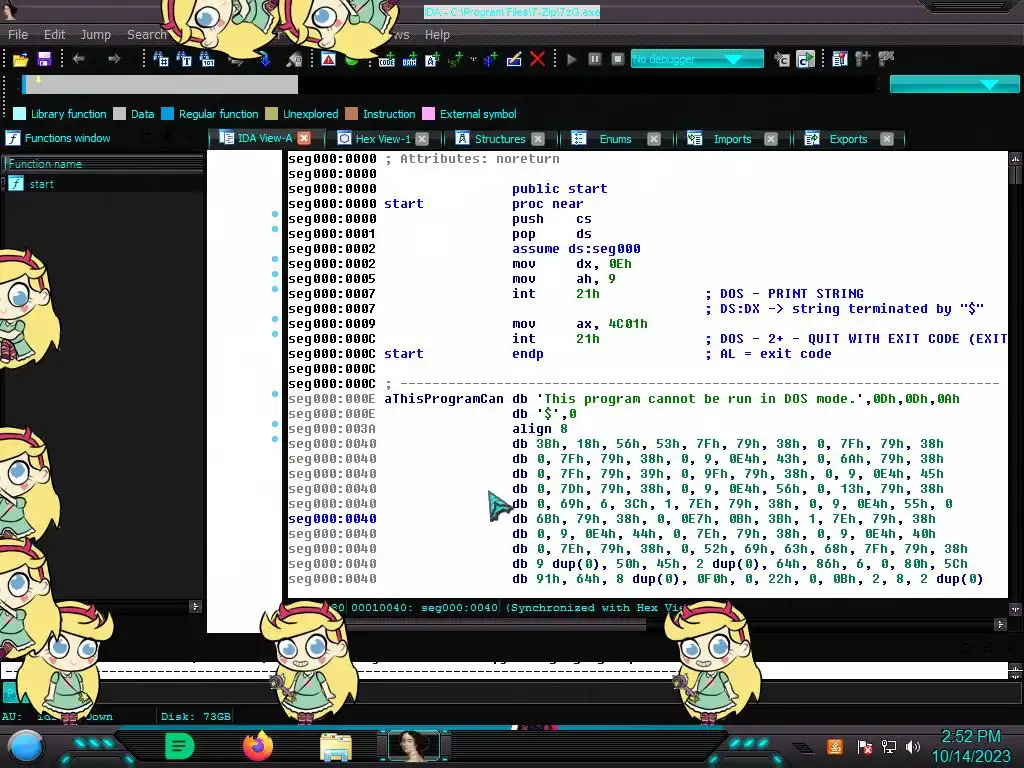Viewport: 1024px width, 768px height.
Task: Click the 'align 8' directive
Action: (x=539, y=429)
